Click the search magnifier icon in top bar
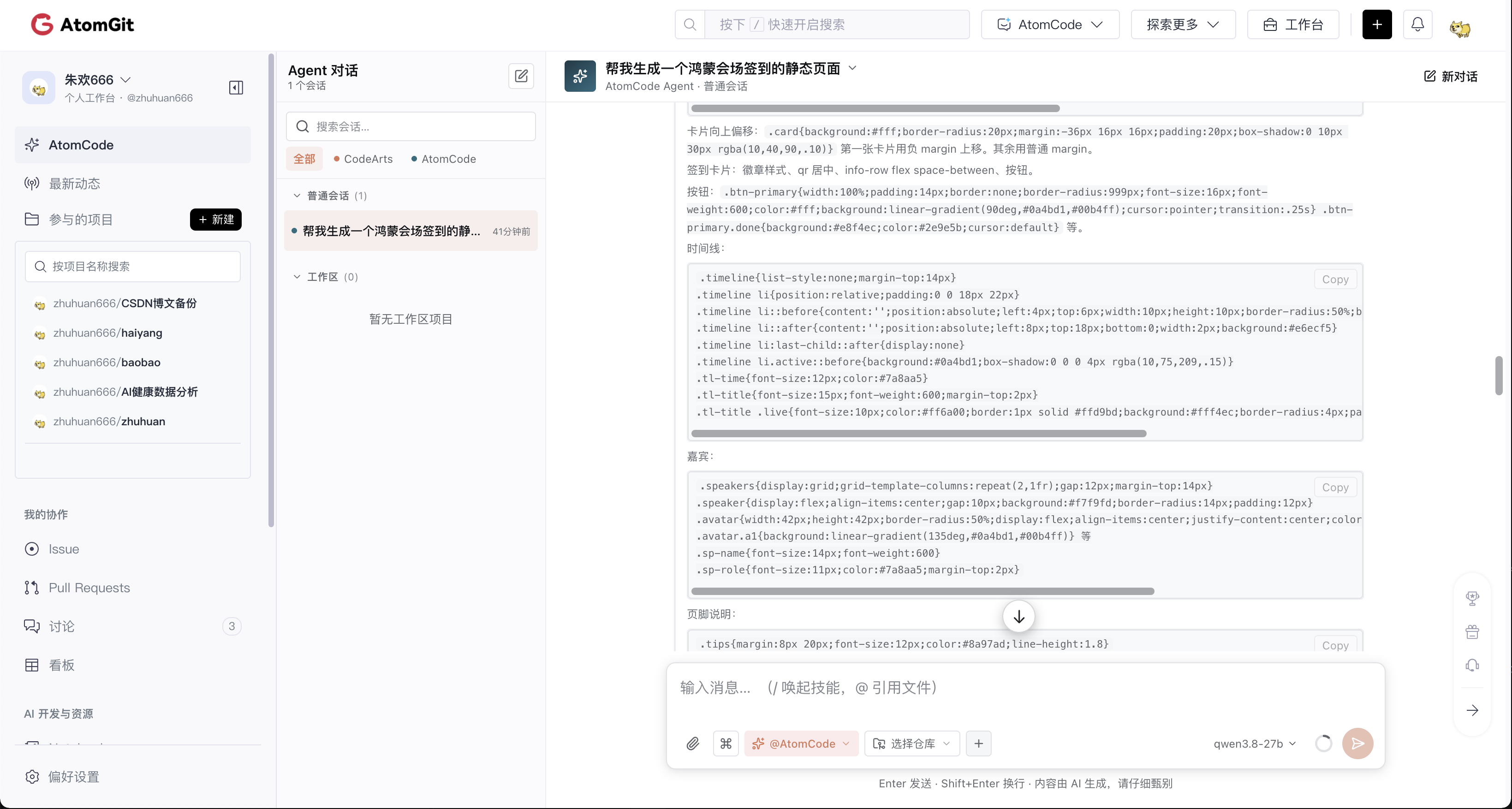The width and height of the screenshot is (1512, 809). [690, 24]
